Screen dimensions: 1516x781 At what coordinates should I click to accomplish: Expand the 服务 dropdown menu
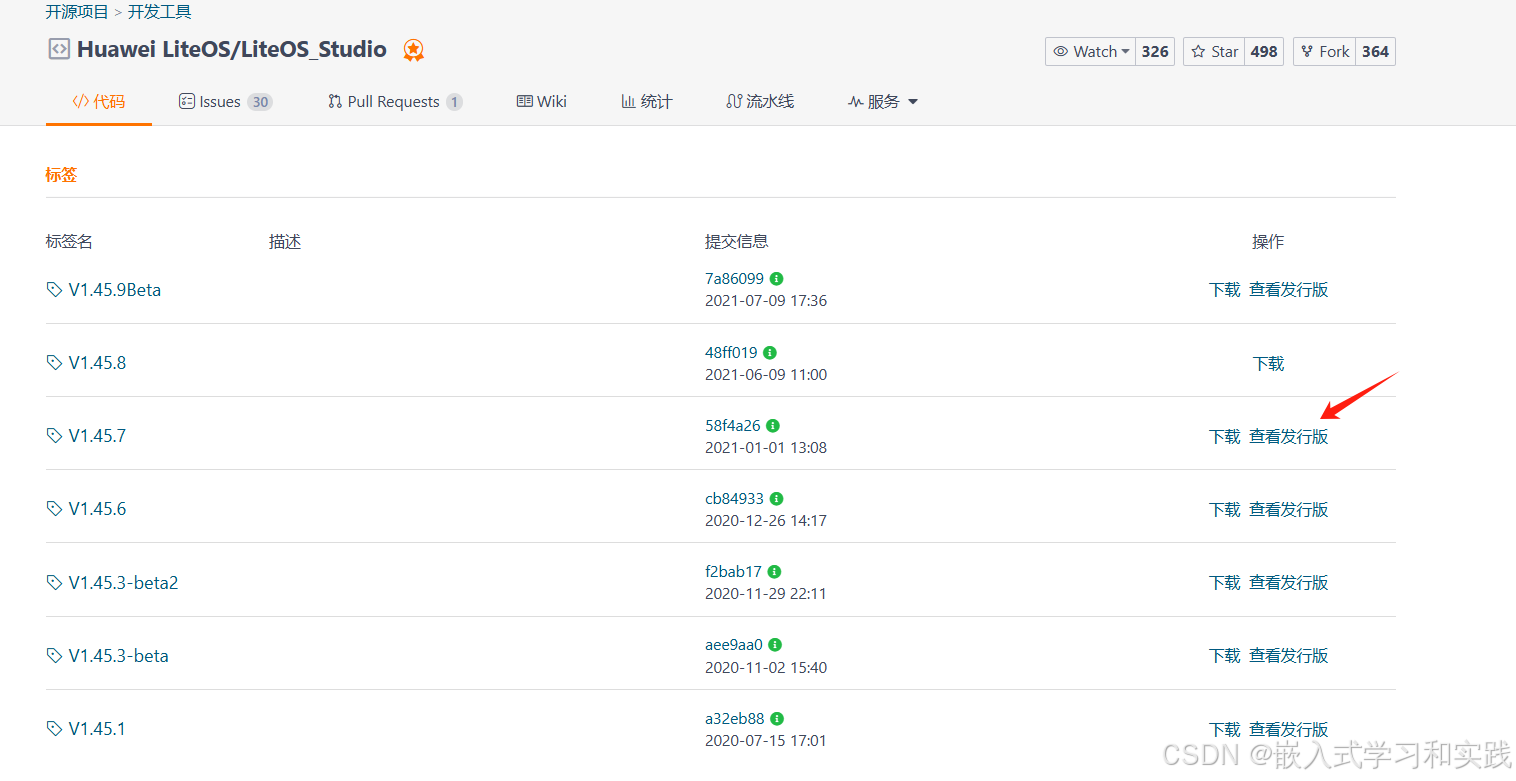point(883,102)
